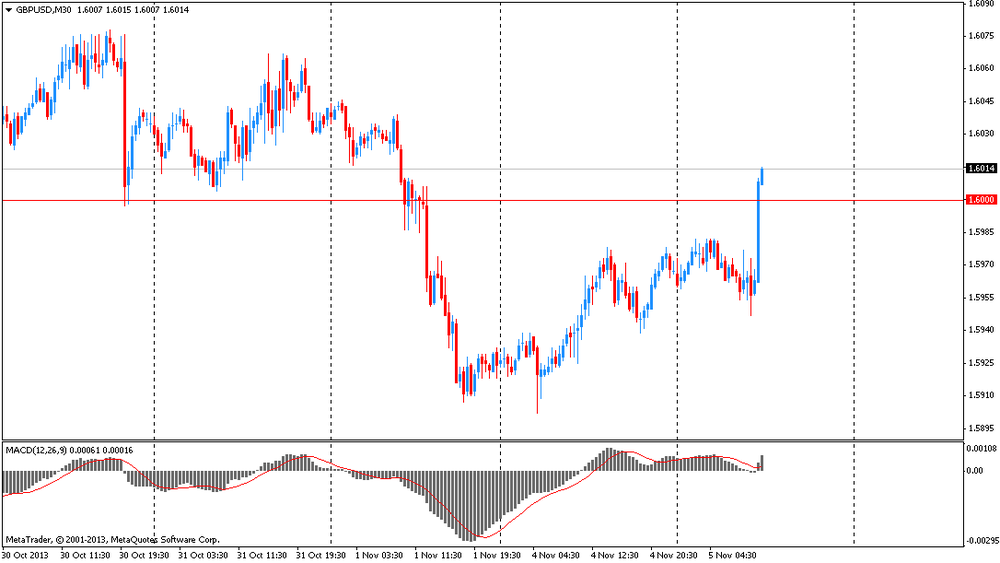
Task: Click the 4 Nov 12:30 time label
Action: pos(617,553)
